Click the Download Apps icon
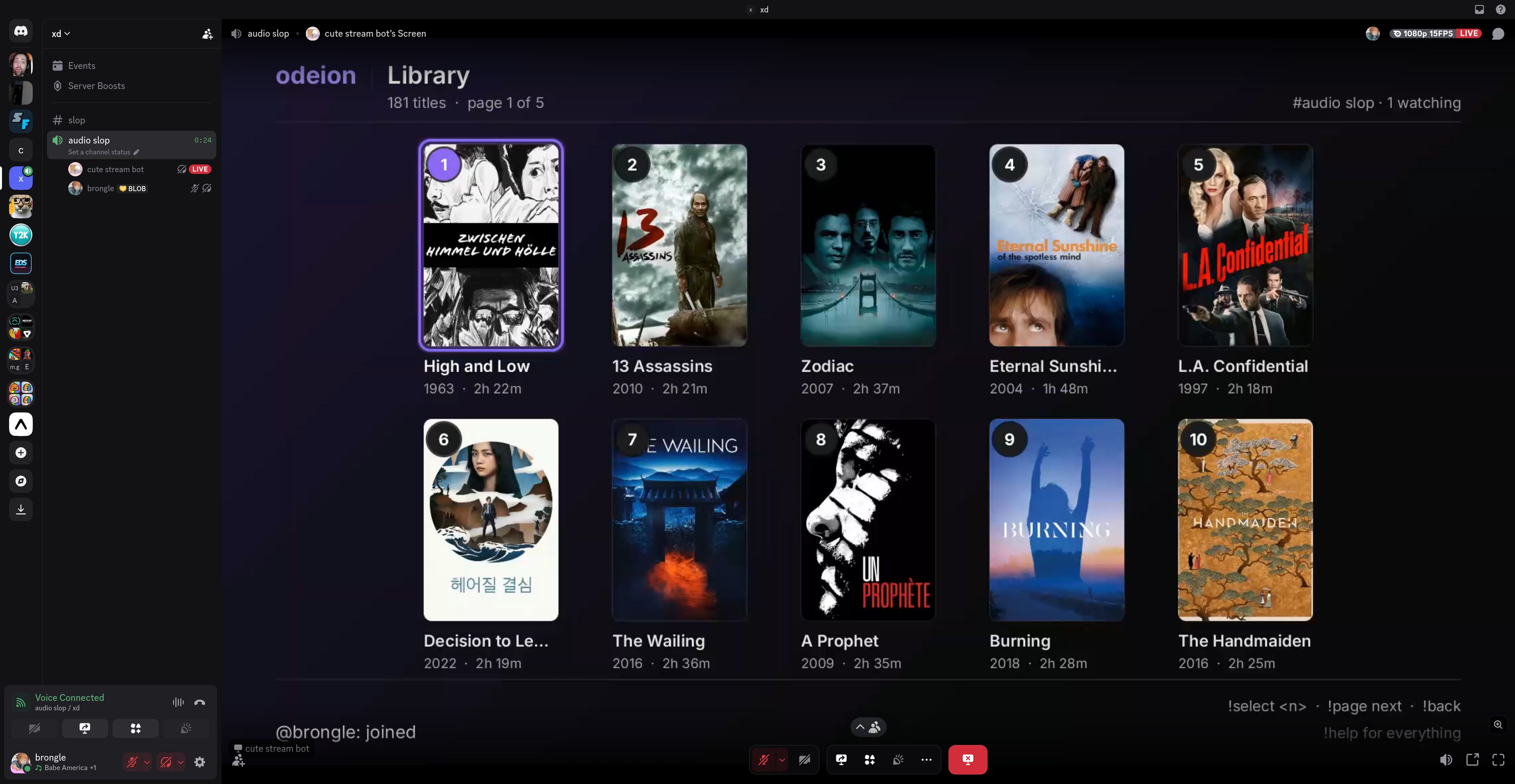This screenshot has height=784, width=1515. click(21, 509)
